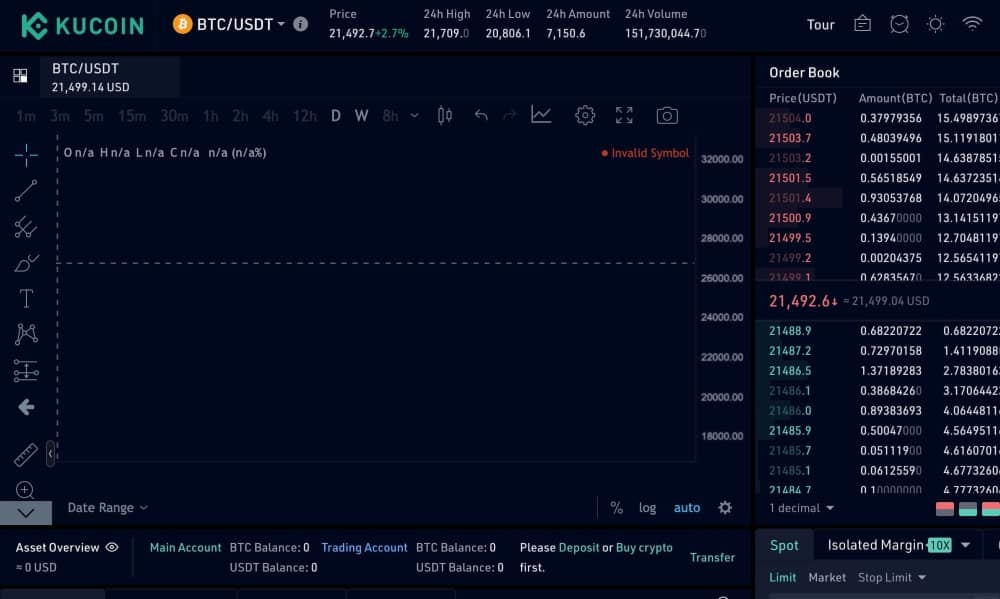Take a chart snapshot with camera icon

(x=667, y=115)
